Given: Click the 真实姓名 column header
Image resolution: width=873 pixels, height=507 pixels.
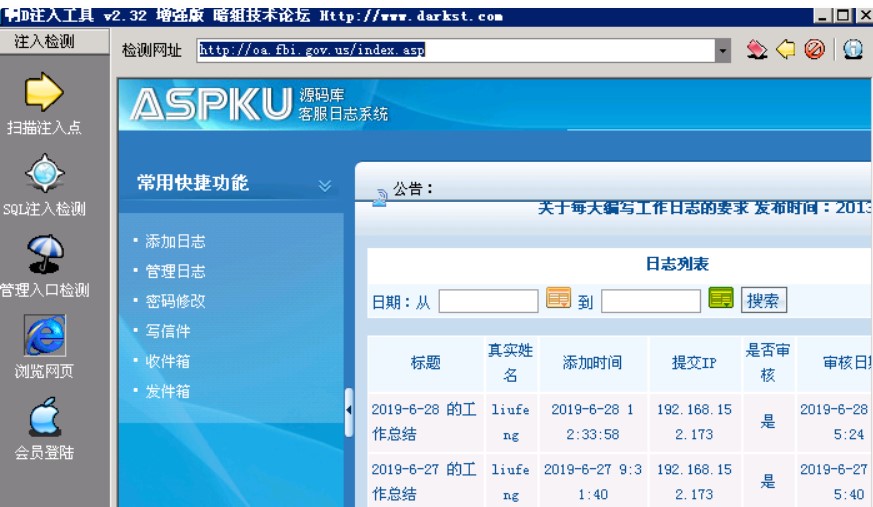Looking at the screenshot, I should 511,363.
